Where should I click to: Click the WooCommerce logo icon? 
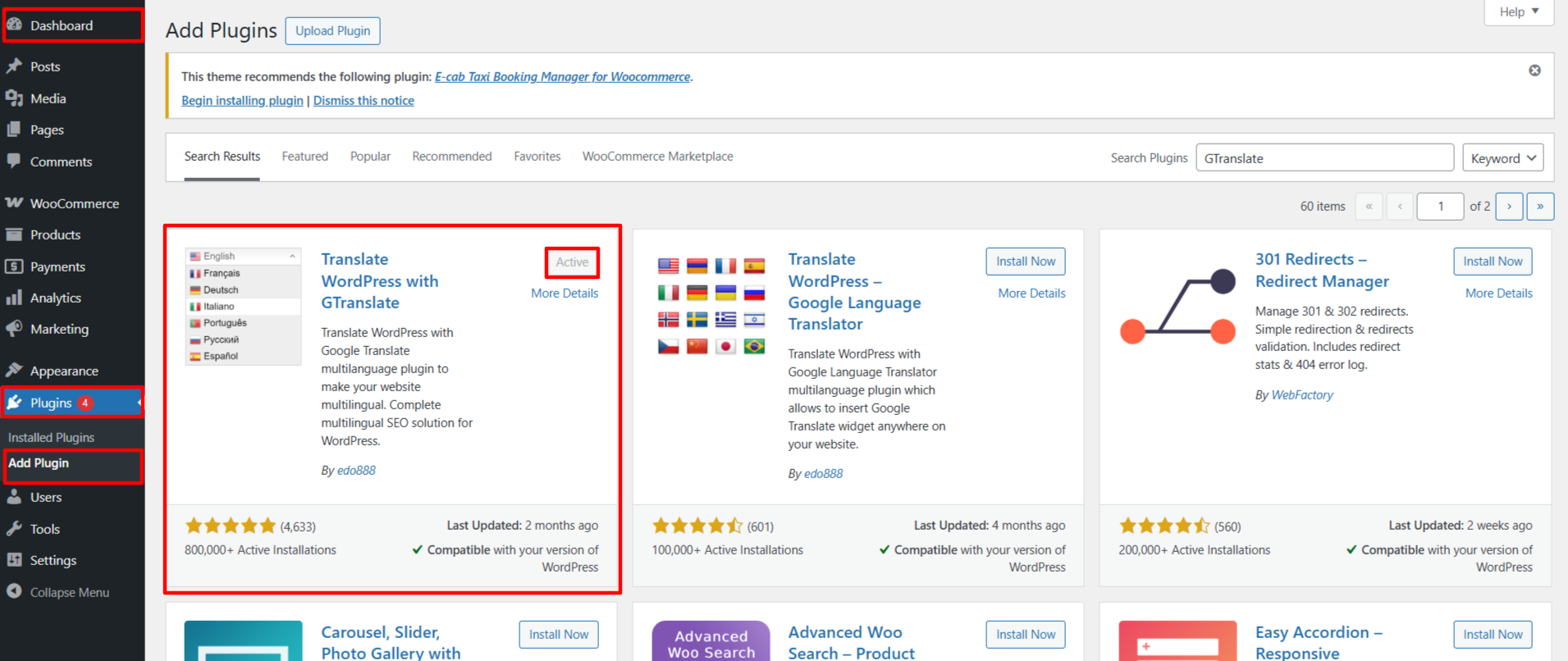(15, 203)
